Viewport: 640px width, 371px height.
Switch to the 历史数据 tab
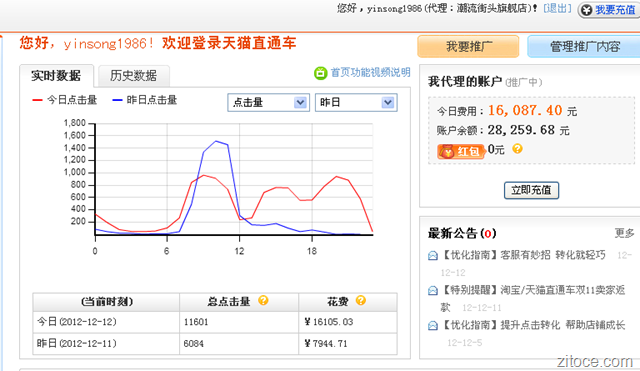133,76
